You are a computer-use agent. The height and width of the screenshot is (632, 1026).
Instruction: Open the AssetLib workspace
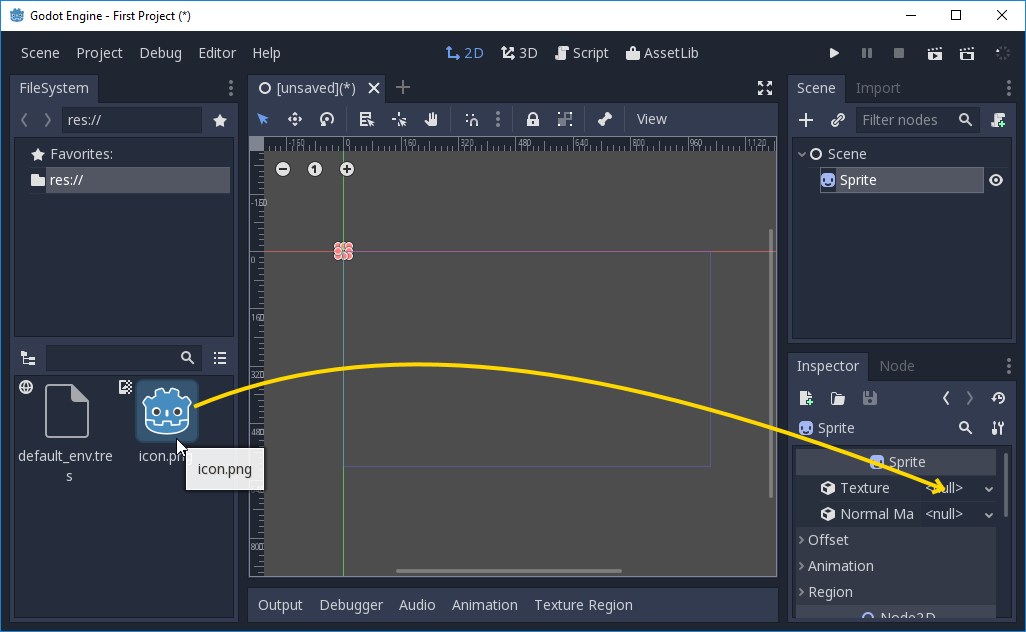662,53
